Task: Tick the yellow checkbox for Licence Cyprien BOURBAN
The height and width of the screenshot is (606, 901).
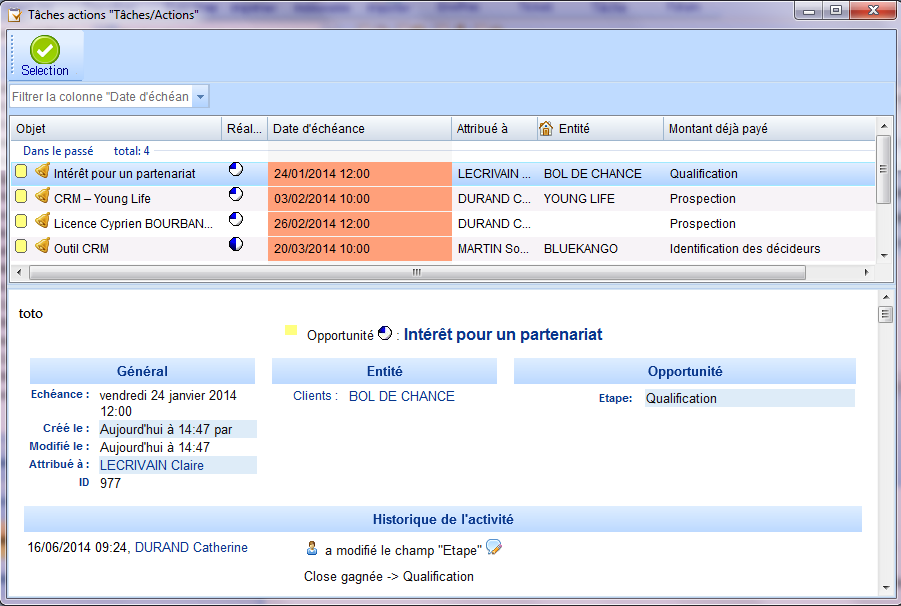Action: point(21,221)
